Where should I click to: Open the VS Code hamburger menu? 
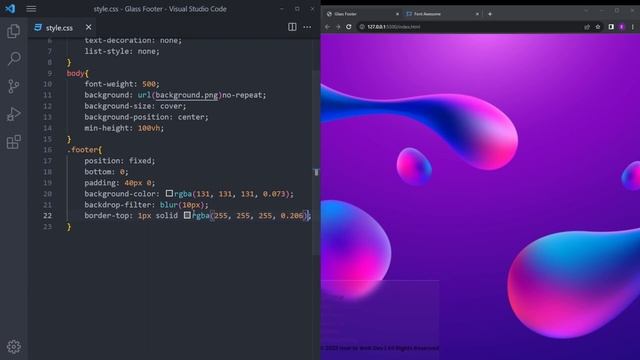(31, 9)
